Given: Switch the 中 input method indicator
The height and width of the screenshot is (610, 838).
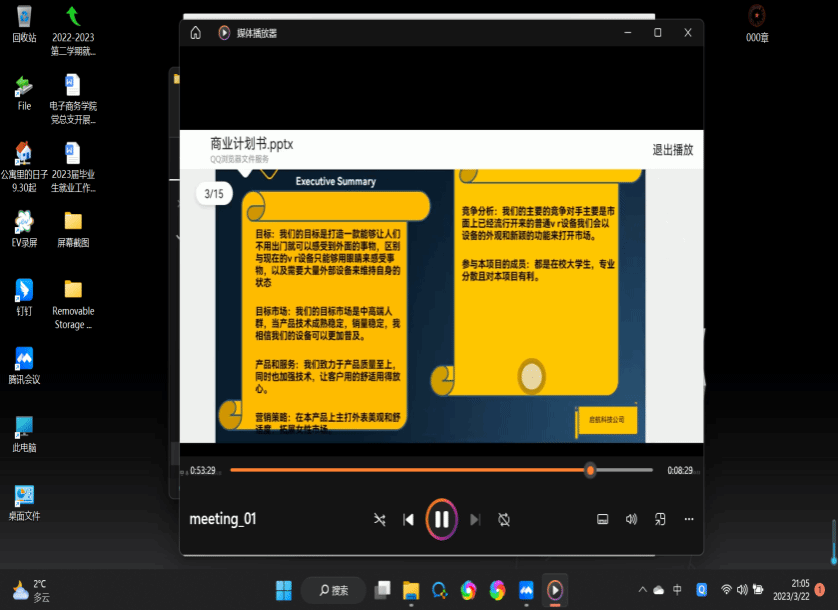Looking at the screenshot, I should pos(678,590).
